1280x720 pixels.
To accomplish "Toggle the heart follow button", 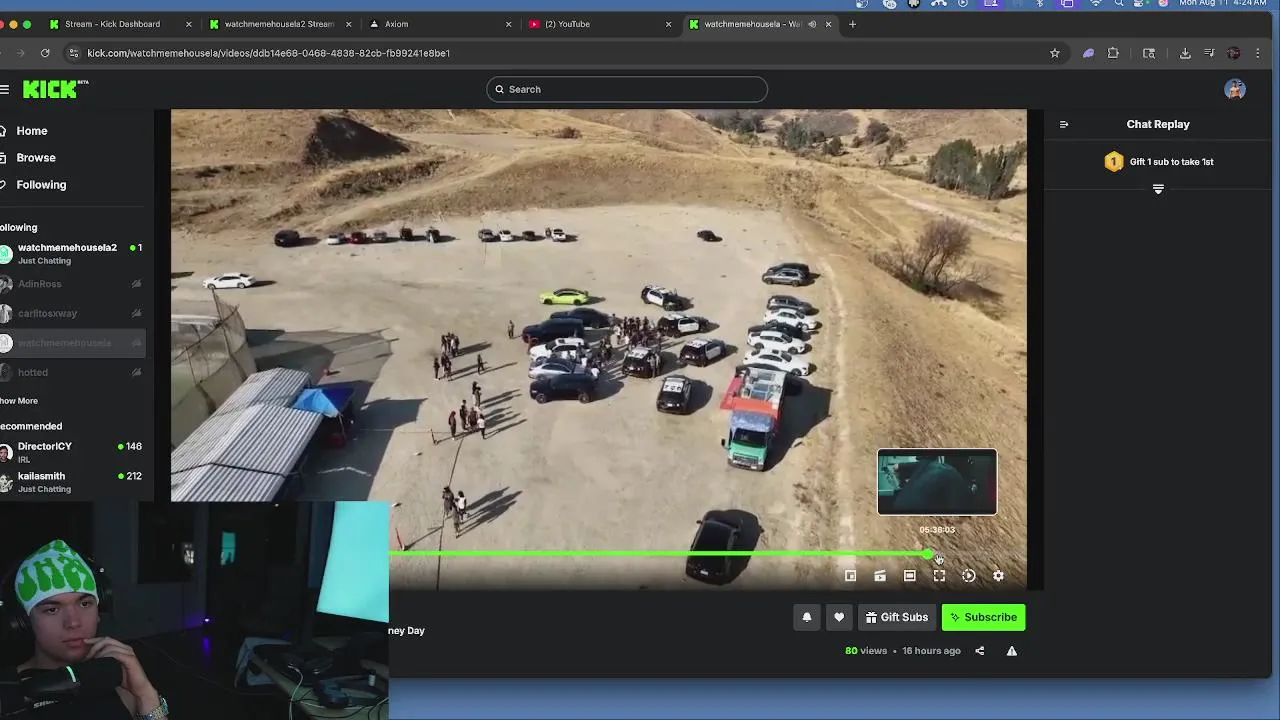I will point(839,617).
